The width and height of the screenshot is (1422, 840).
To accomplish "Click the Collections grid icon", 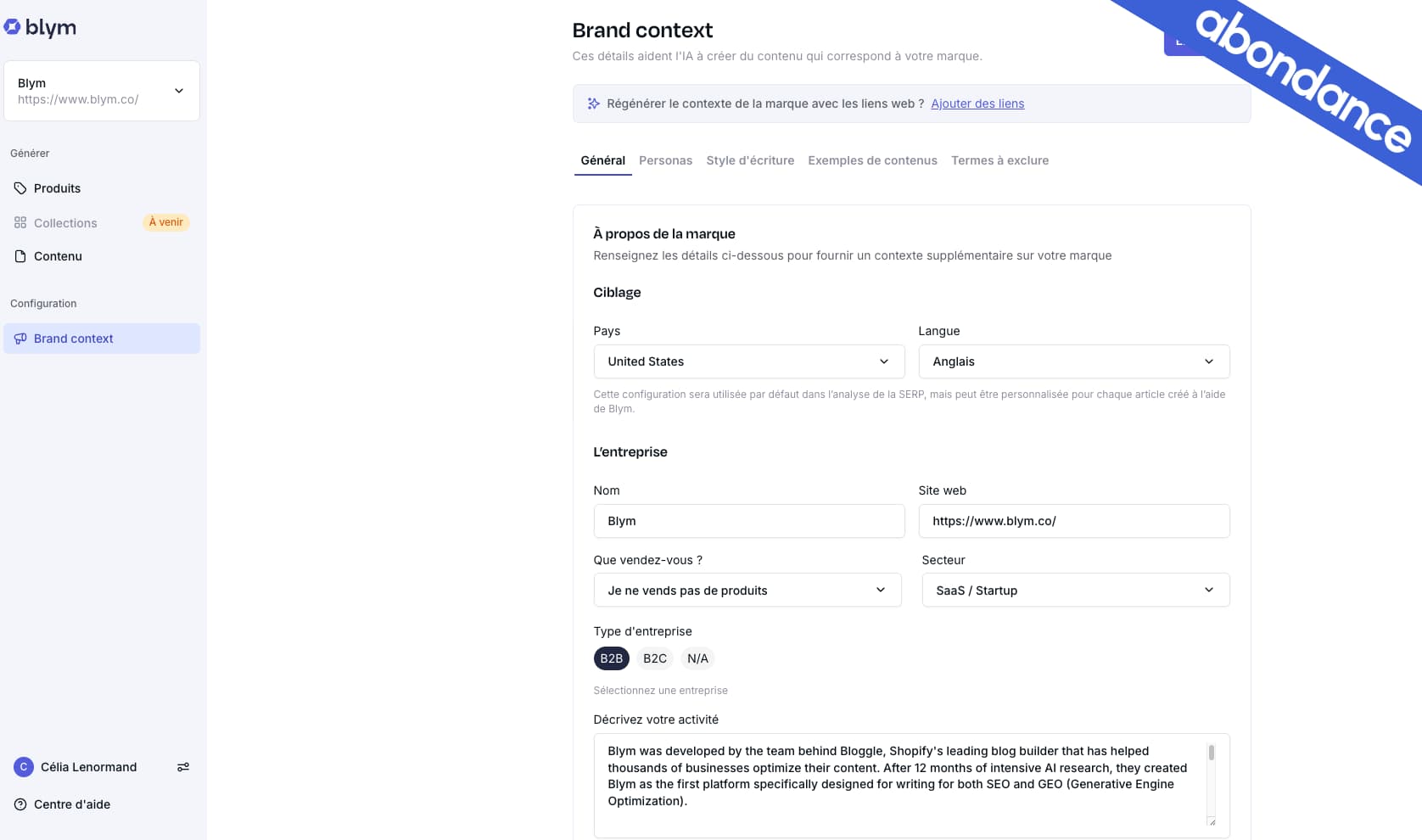I will [19, 222].
